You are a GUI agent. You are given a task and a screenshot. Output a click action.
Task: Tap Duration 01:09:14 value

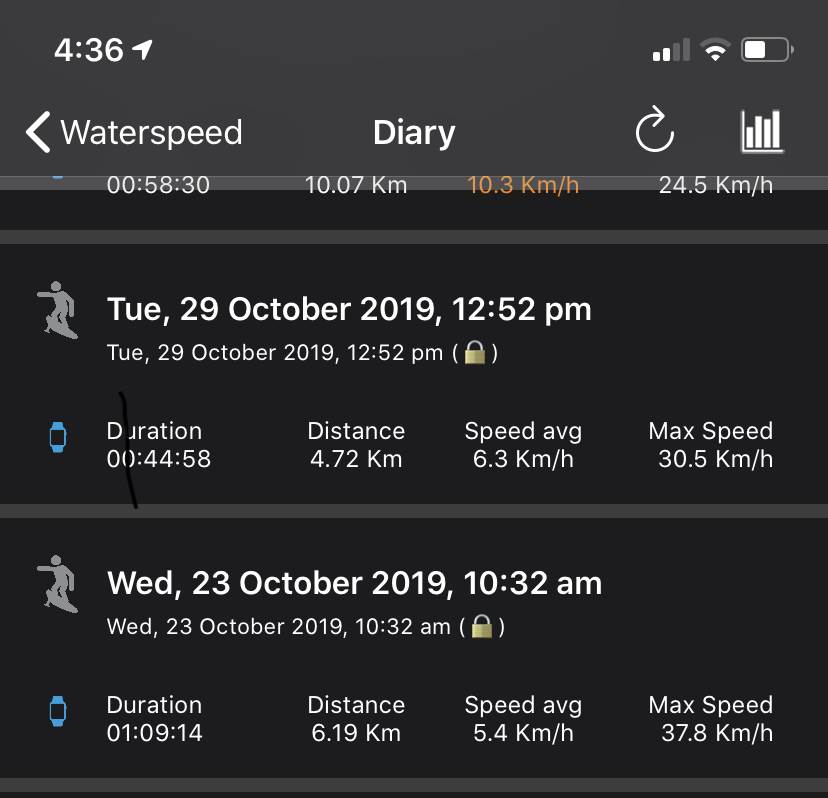pos(155,733)
